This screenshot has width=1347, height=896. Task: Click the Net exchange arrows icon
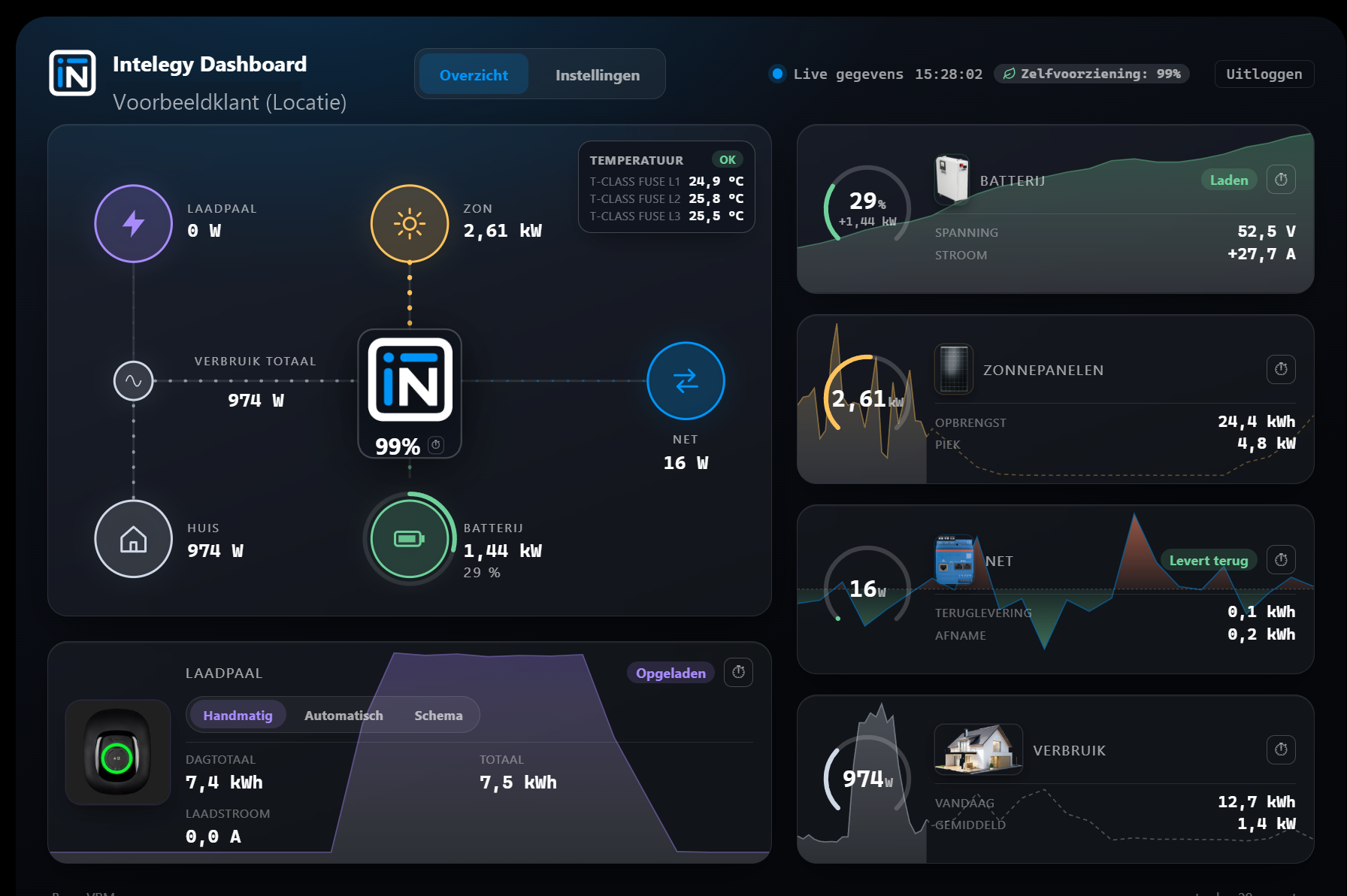click(686, 381)
